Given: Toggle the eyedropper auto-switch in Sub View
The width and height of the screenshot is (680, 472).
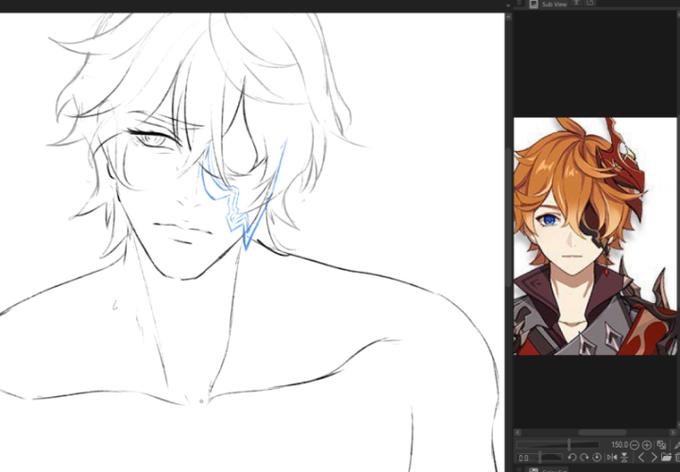Looking at the screenshot, I should tap(676, 445).
